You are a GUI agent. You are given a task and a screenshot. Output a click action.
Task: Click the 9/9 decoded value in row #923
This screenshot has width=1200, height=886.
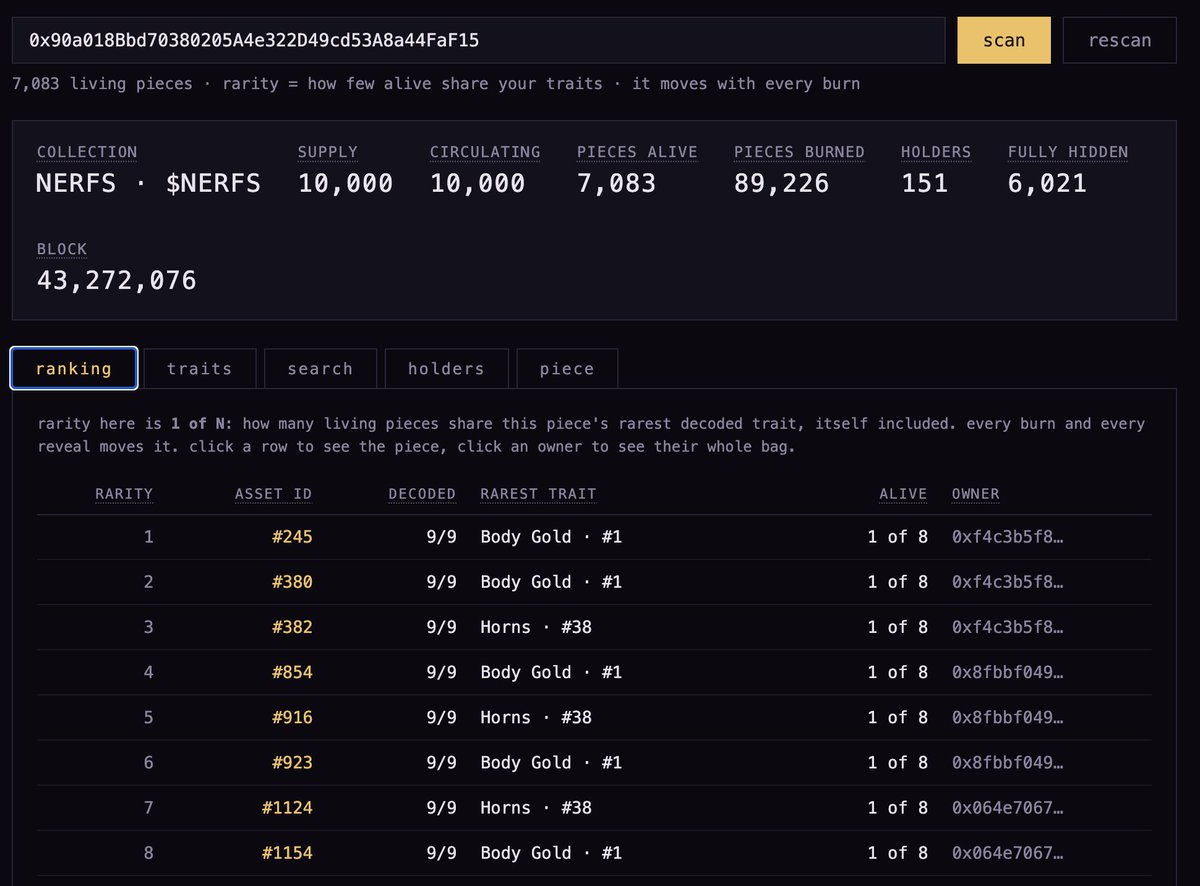tap(440, 762)
